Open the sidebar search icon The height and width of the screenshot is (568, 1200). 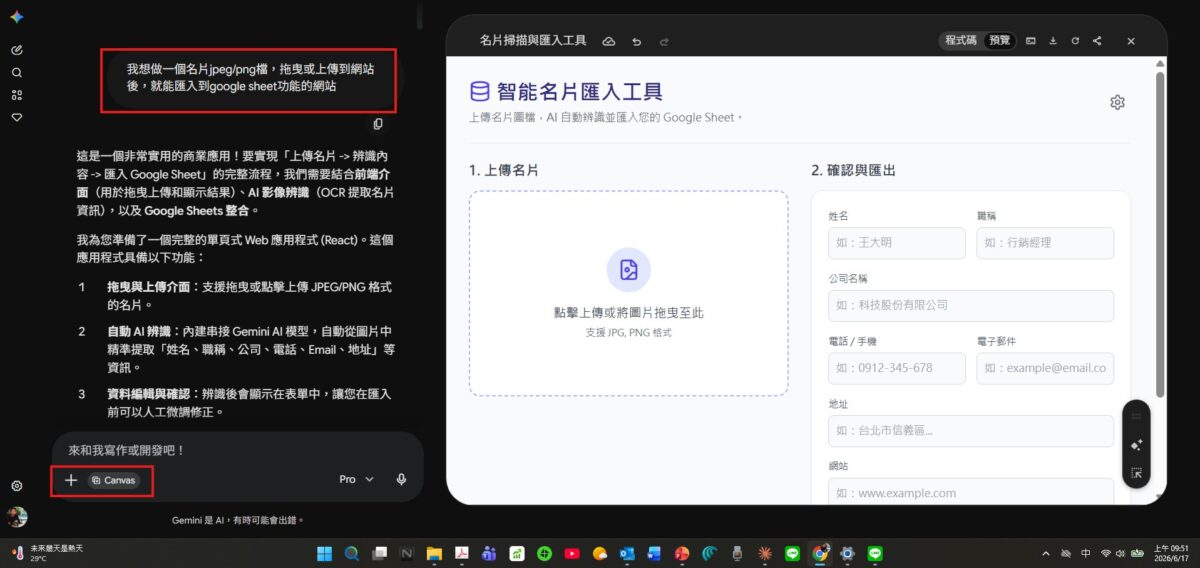pos(17,73)
